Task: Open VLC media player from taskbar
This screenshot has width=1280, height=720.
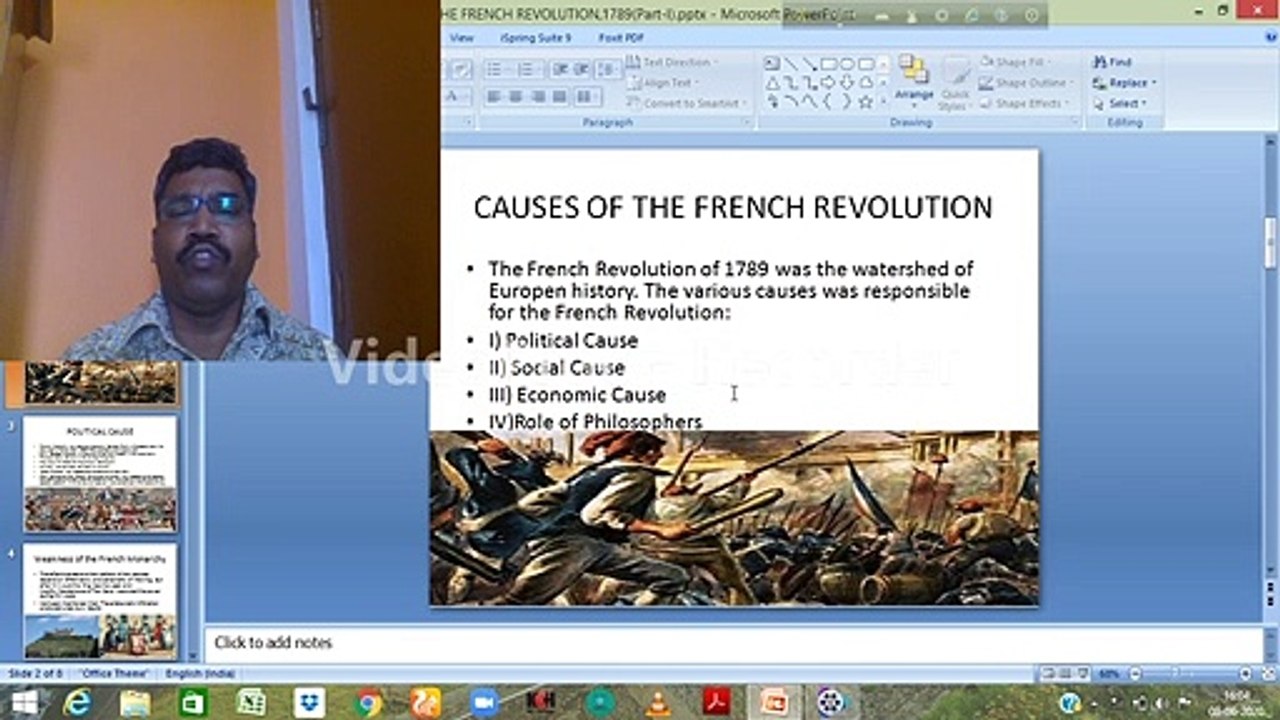Action: [658, 703]
